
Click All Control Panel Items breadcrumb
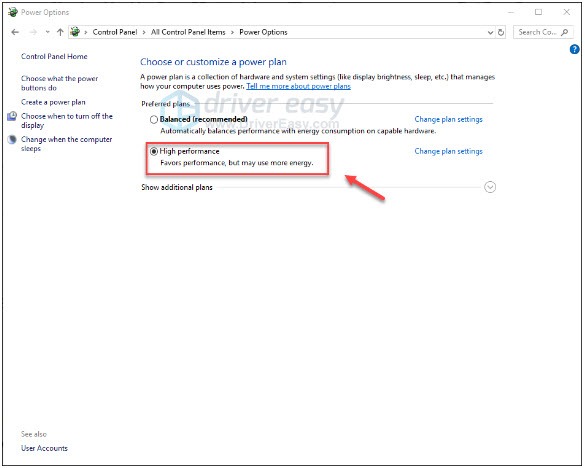click(188, 32)
